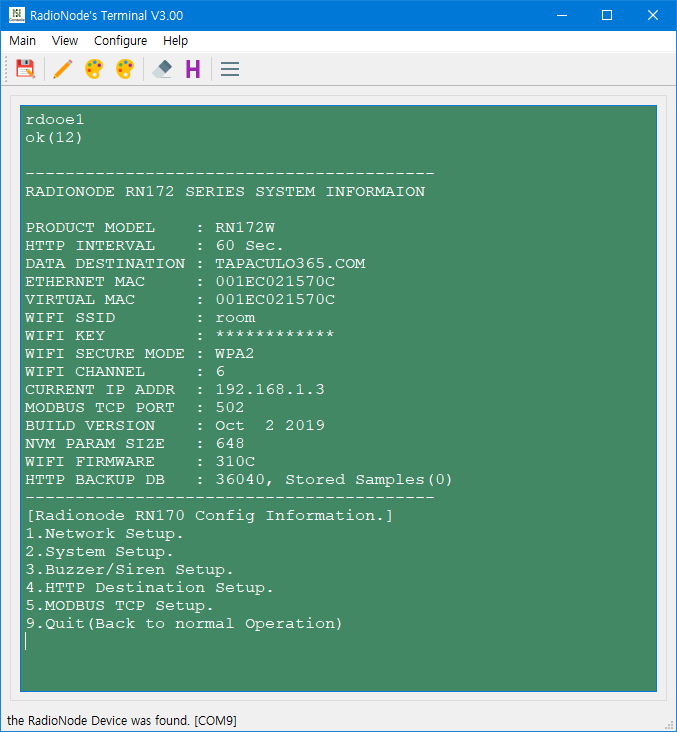Clear the terminal with the eraser icon
677x732 pixels.
pyautogui.click(x=162, y=69)
